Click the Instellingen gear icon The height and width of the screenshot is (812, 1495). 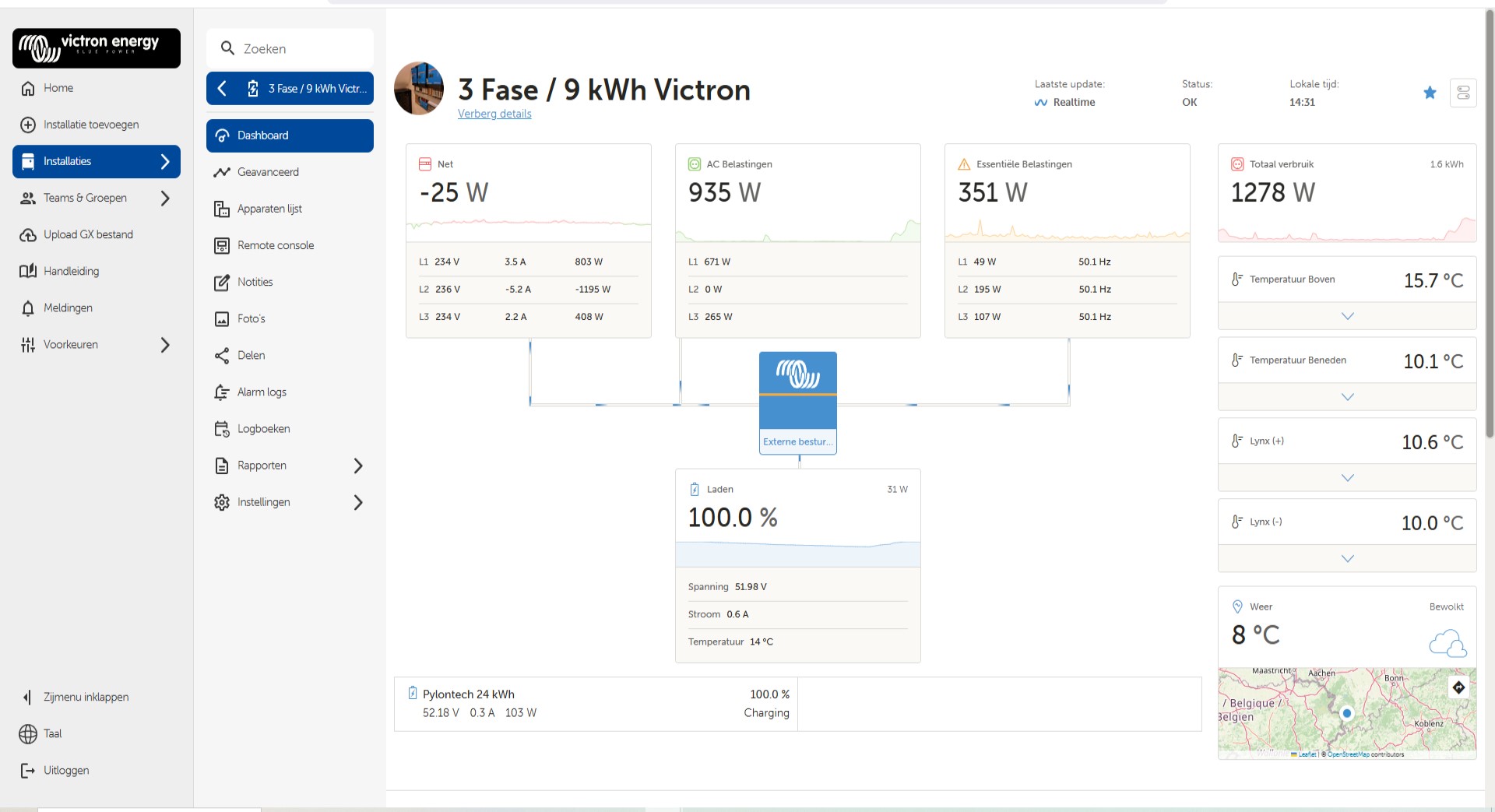pyautogui.click(x=222, y=503)
